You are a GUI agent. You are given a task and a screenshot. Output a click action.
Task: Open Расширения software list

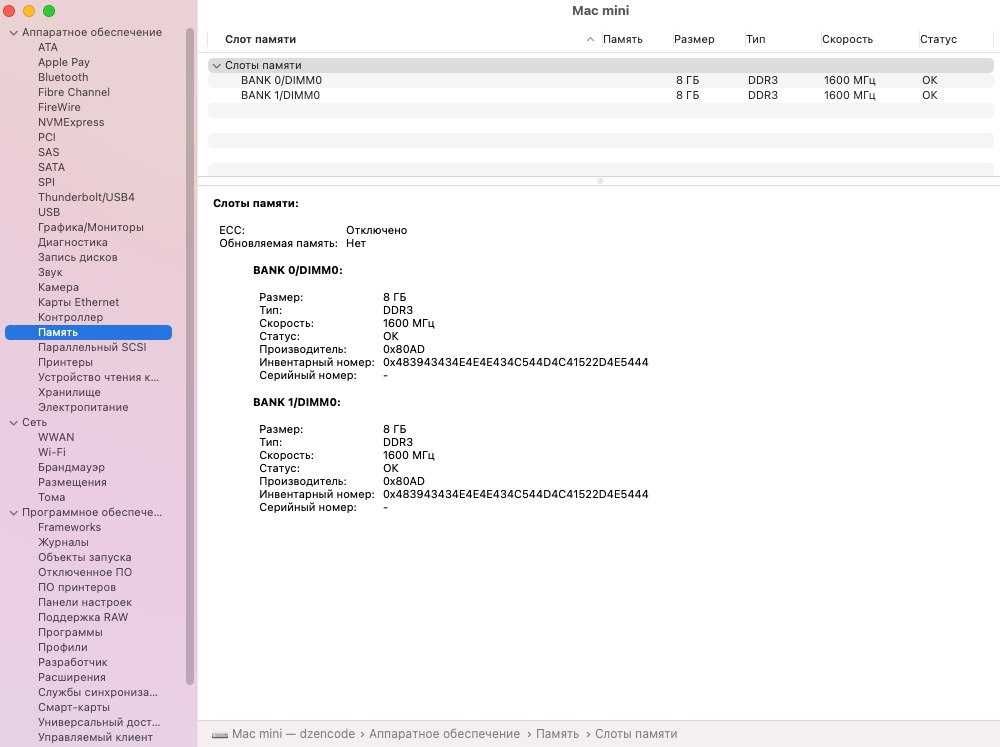72,677
